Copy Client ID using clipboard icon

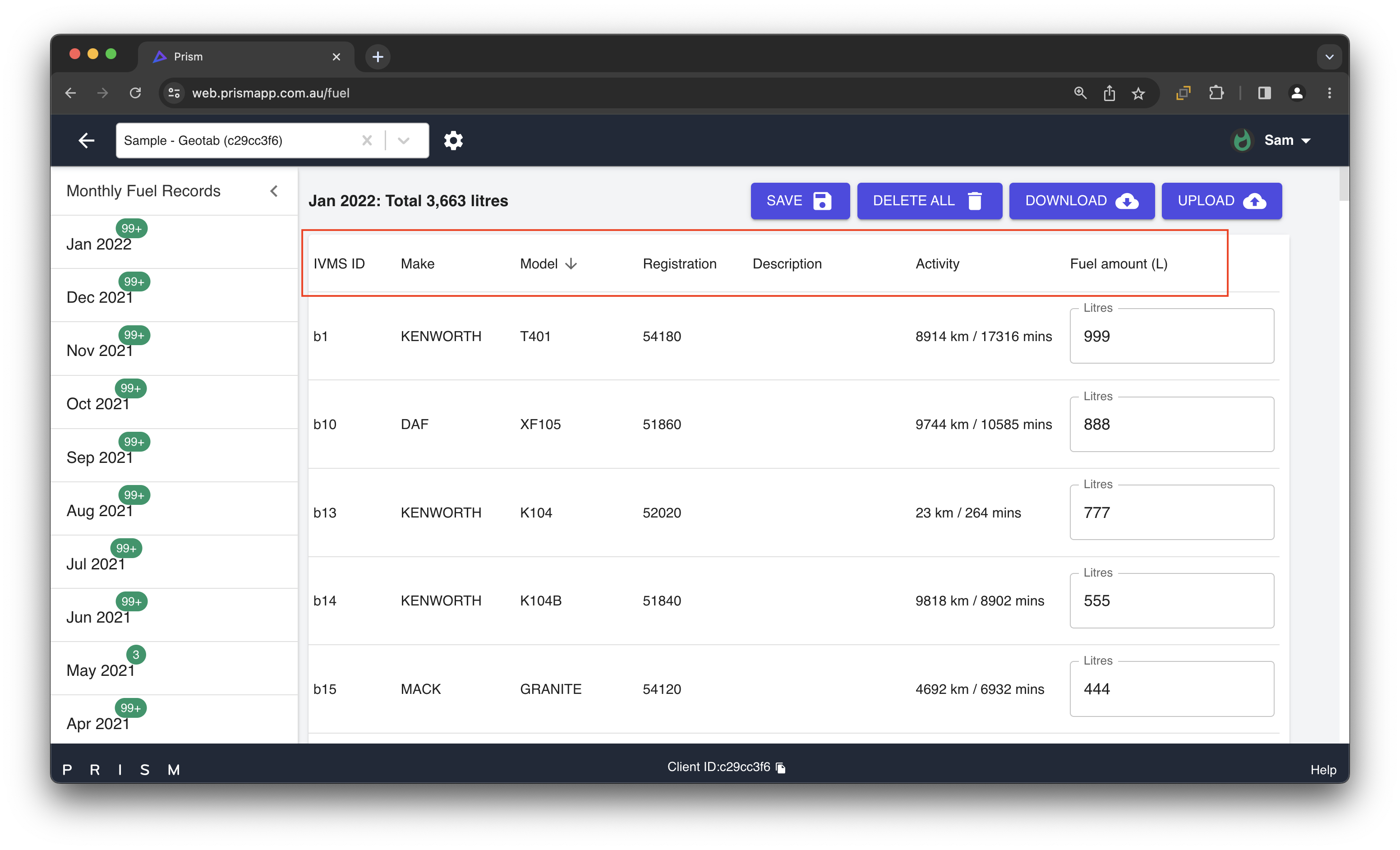(781, 767)
